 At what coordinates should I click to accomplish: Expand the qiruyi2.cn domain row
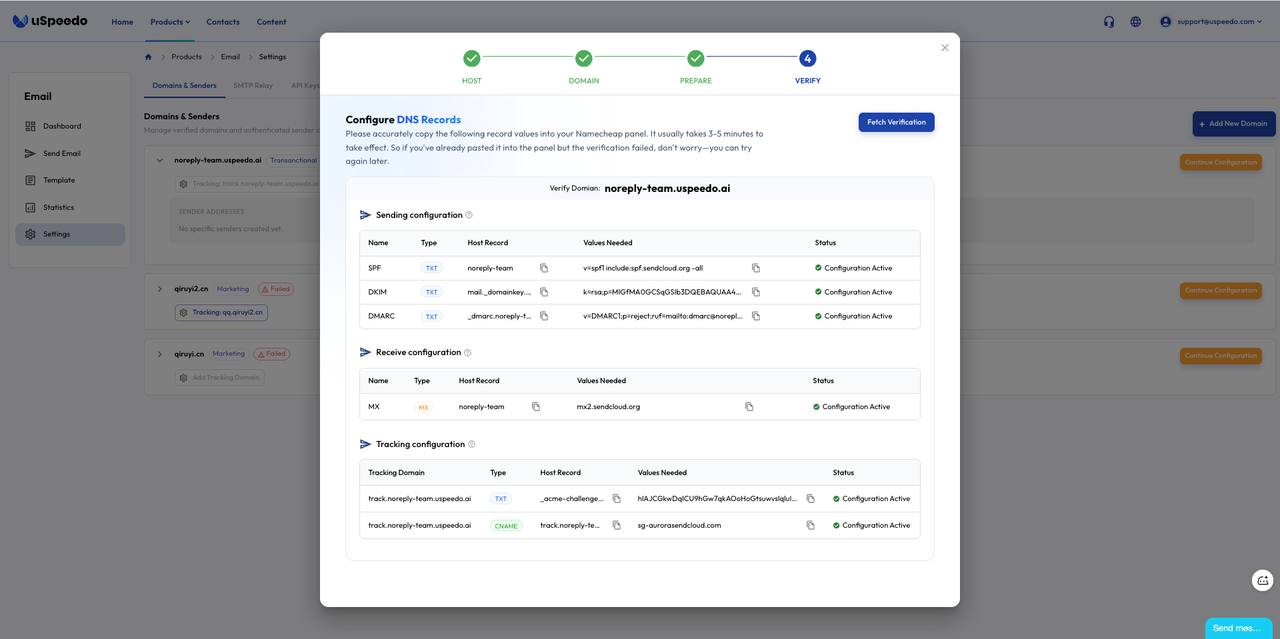[160, 289]
